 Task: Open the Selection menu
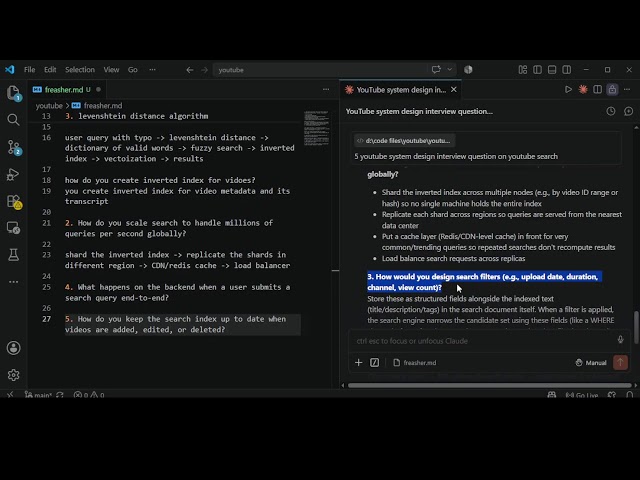click(80, 70)
